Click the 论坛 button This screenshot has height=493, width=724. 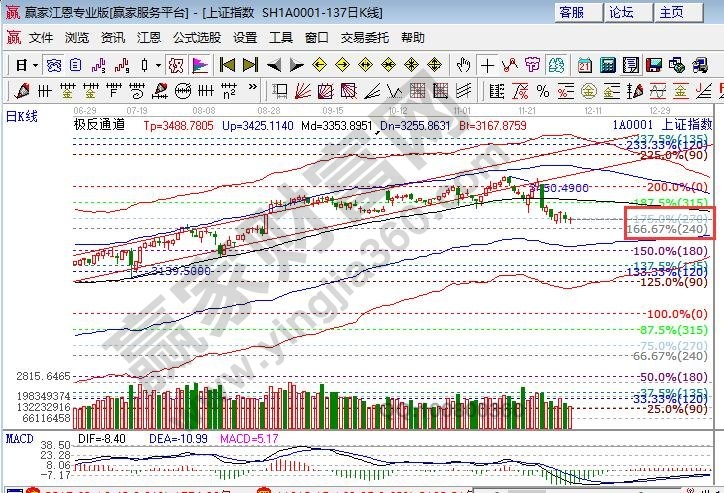coord(621,12)
